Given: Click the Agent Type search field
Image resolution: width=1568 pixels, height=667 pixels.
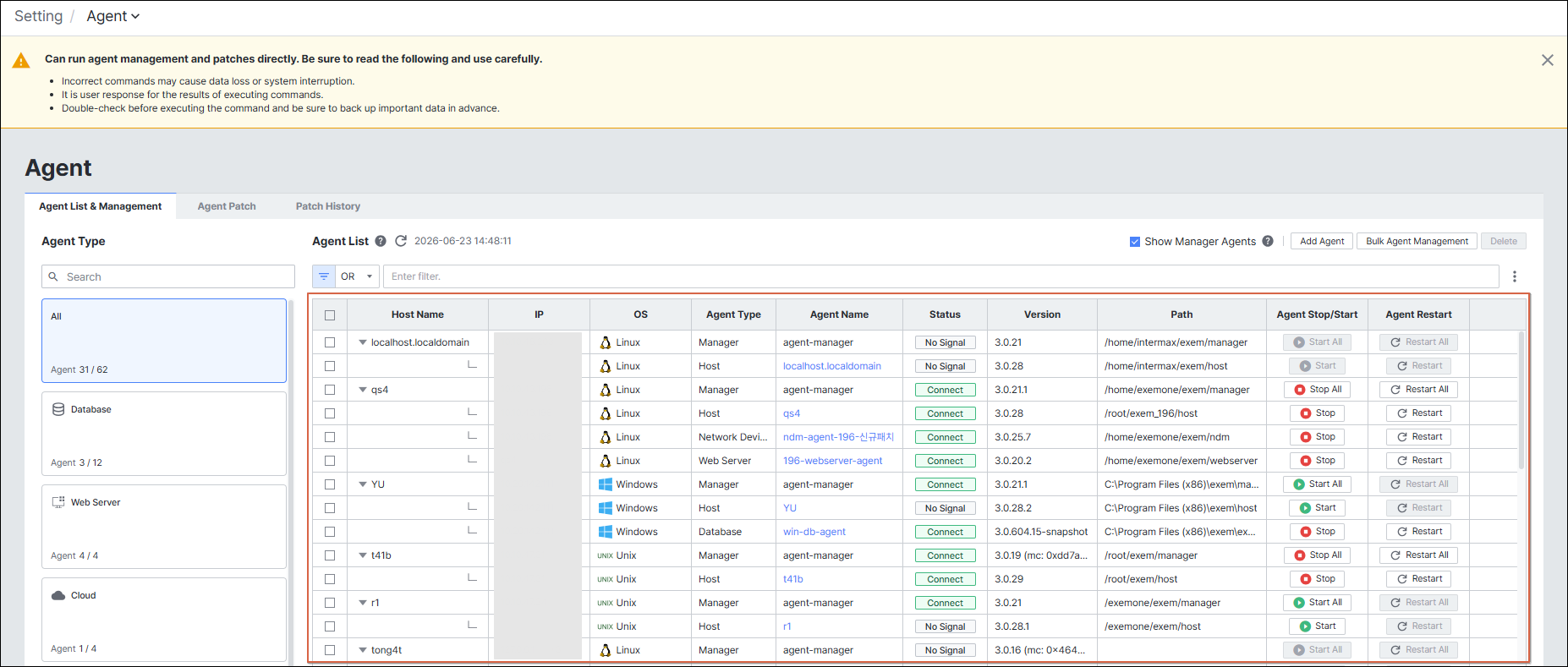Looking at the screenshot, I should [x=168, y=276].
